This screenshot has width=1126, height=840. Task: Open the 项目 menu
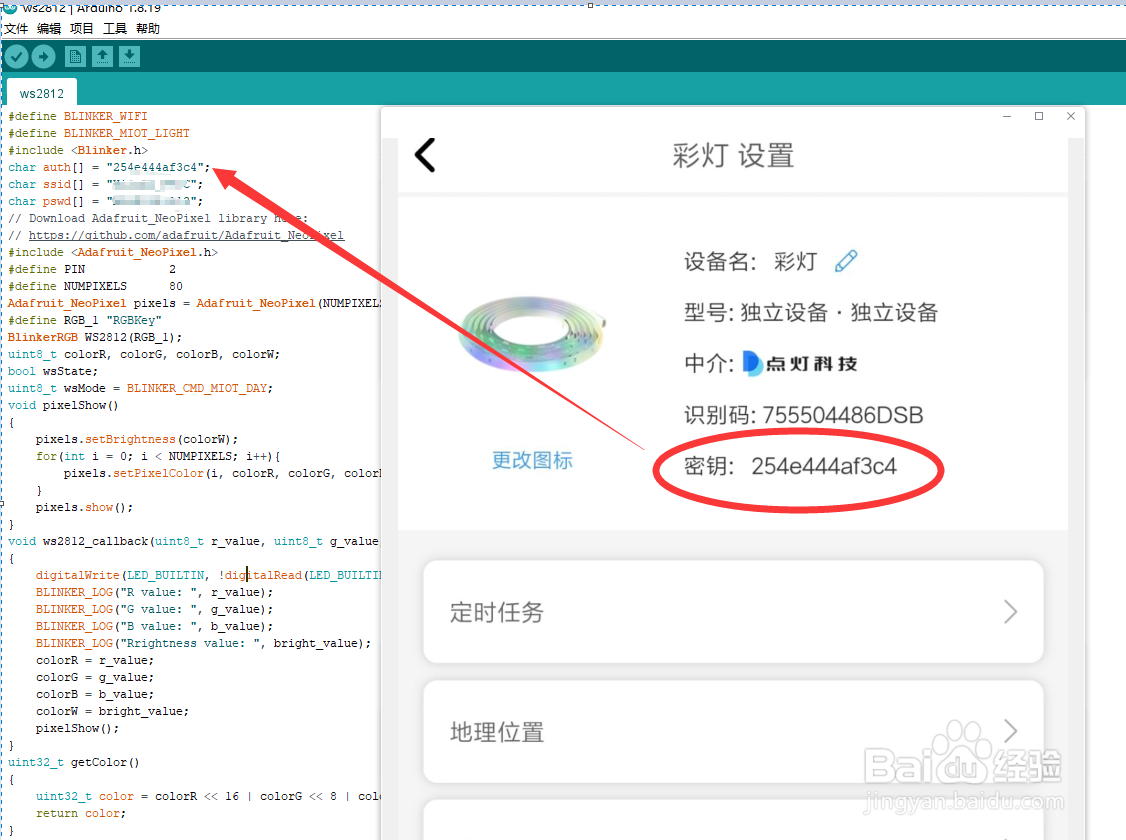(82, 29)
